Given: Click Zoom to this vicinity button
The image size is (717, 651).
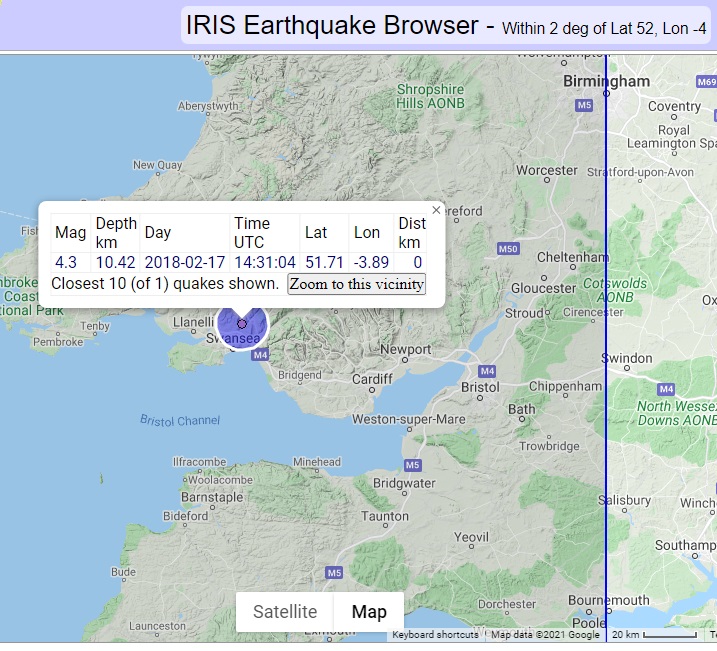Looking at the screenshot, I should (x=357, y=284).
